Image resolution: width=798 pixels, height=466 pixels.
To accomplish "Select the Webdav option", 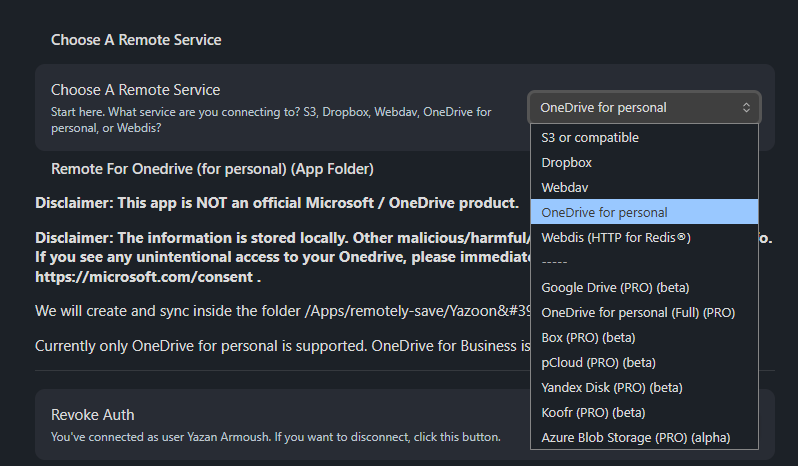I will click(644, 187).
